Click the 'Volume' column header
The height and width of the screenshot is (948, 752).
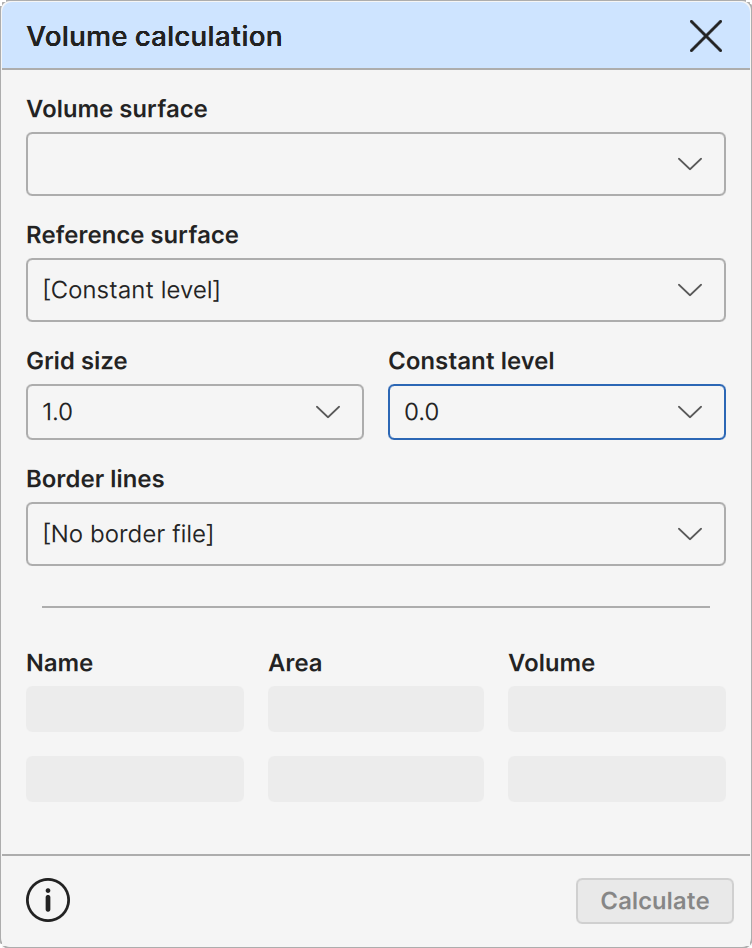point(551,663)
